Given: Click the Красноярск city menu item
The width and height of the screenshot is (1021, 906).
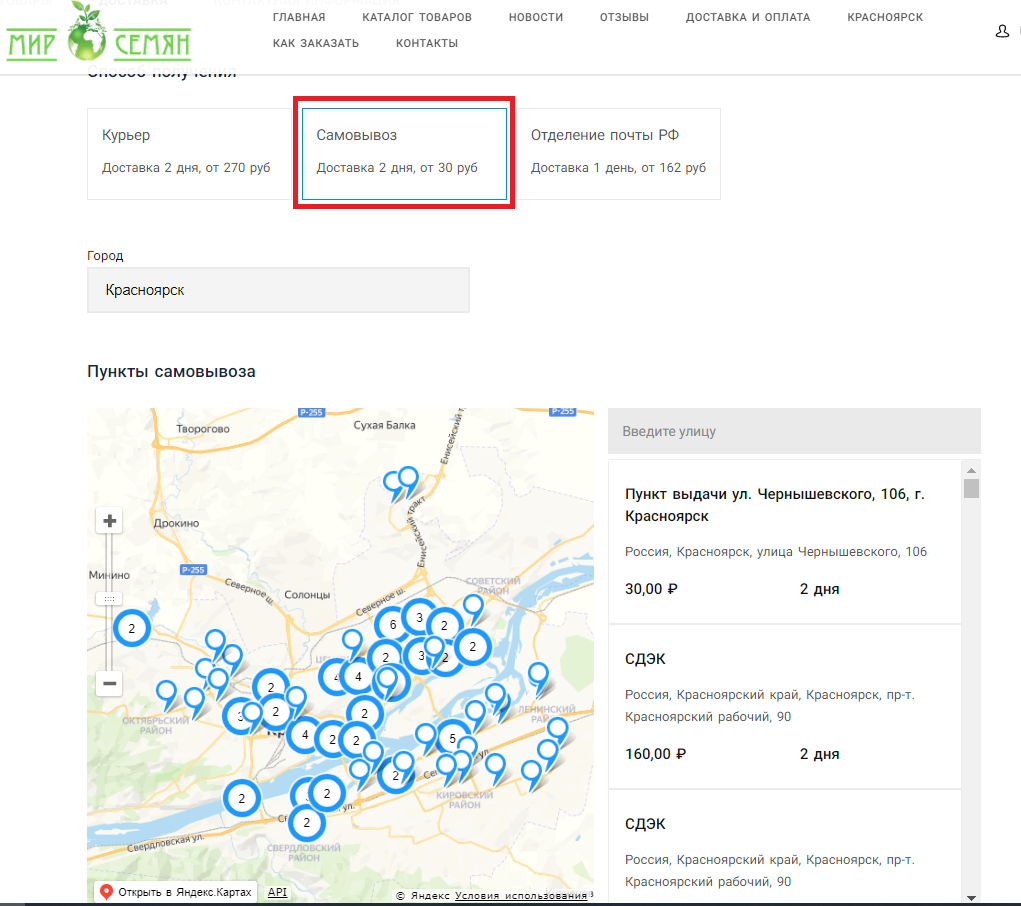Looking at the screenshot, I should click(x=885, y=17).
